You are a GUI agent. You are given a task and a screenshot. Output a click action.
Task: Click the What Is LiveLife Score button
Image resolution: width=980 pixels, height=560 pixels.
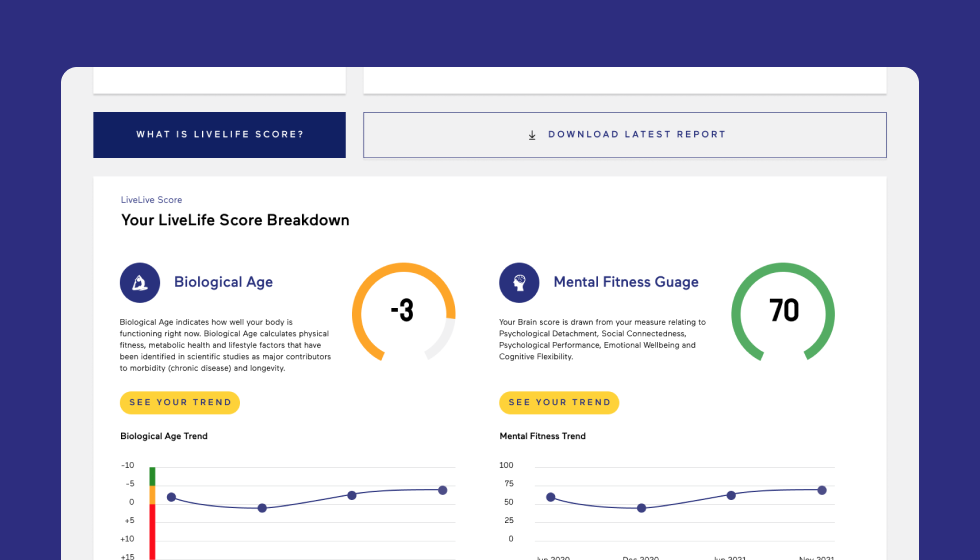click(x=219, y=135)
